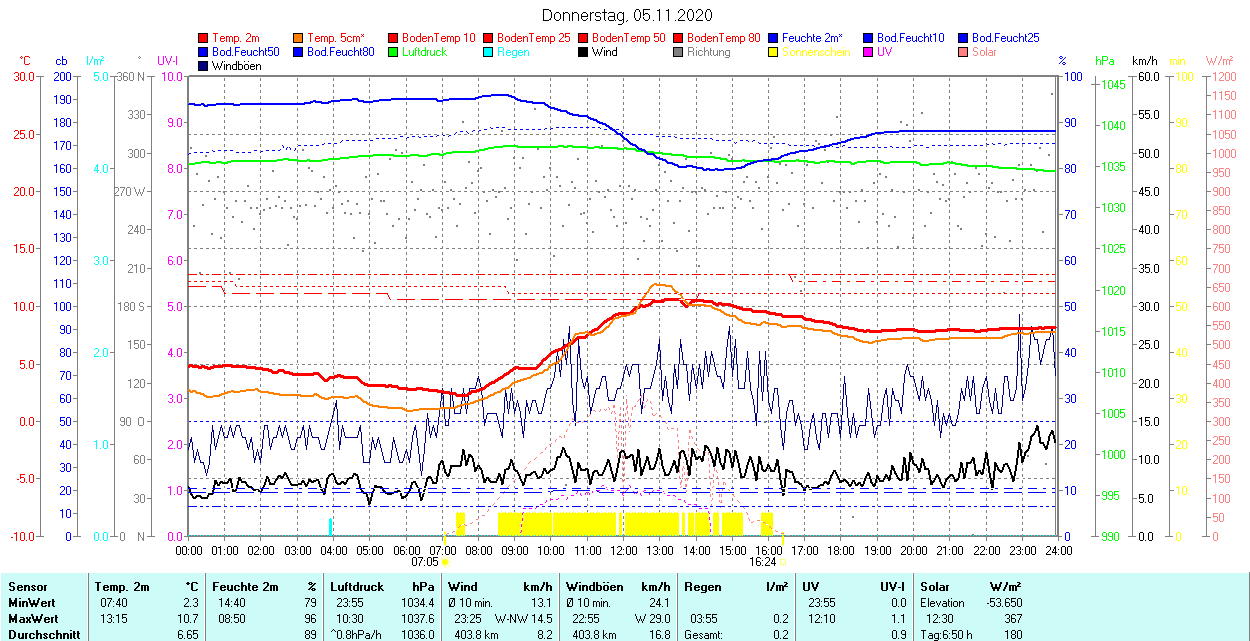This screenshot has height=641, width=1250.
Task: Click the orange Temp. 5cm legend swatch
Action: click(299, 38)
